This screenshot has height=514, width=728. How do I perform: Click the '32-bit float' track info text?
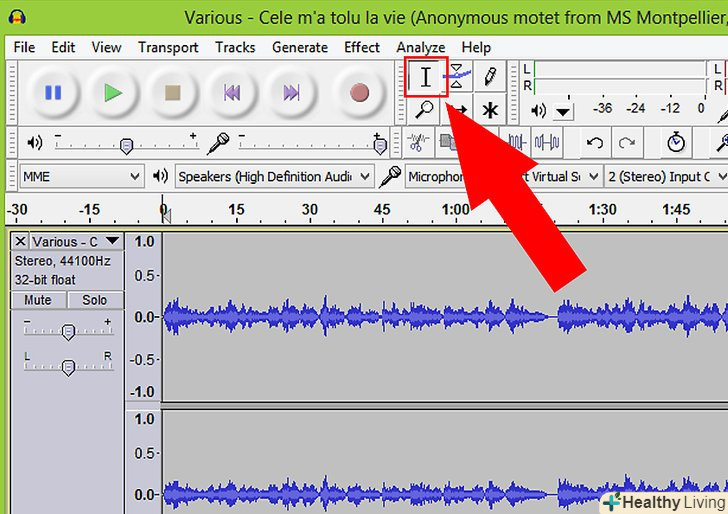coord(45,280)
